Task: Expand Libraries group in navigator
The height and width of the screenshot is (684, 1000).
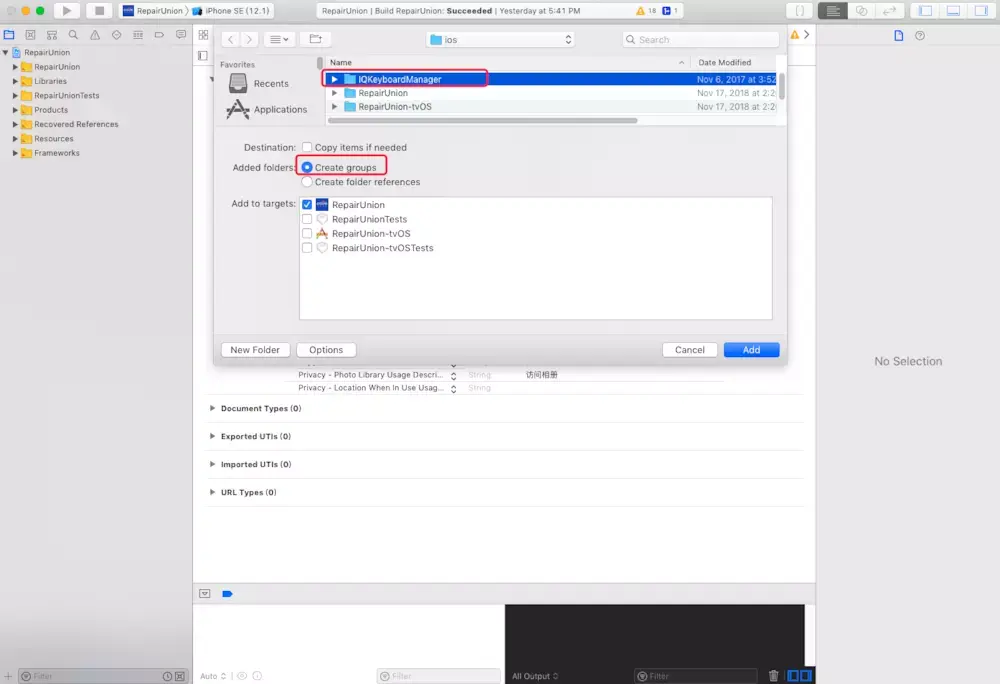Action: click(x=15, y=81)
